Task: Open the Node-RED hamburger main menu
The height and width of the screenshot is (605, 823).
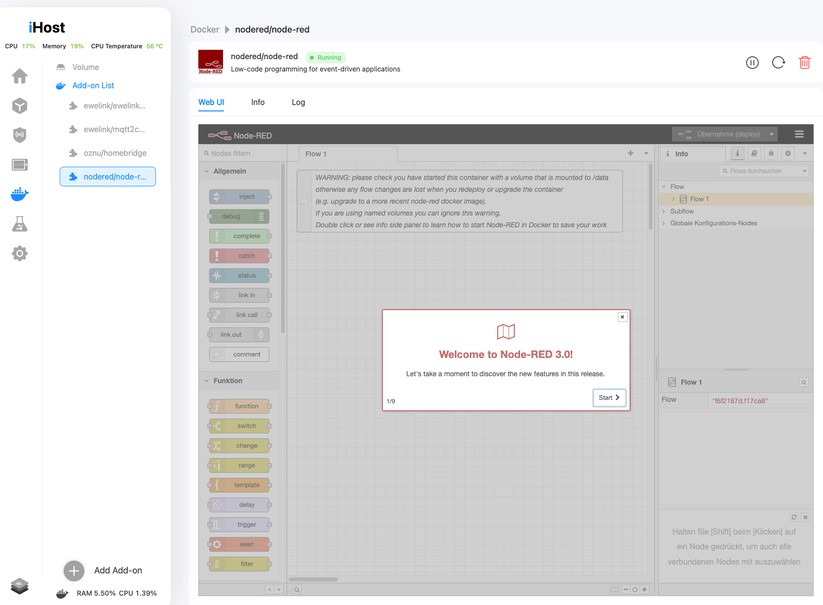Action: pos(799,134)
